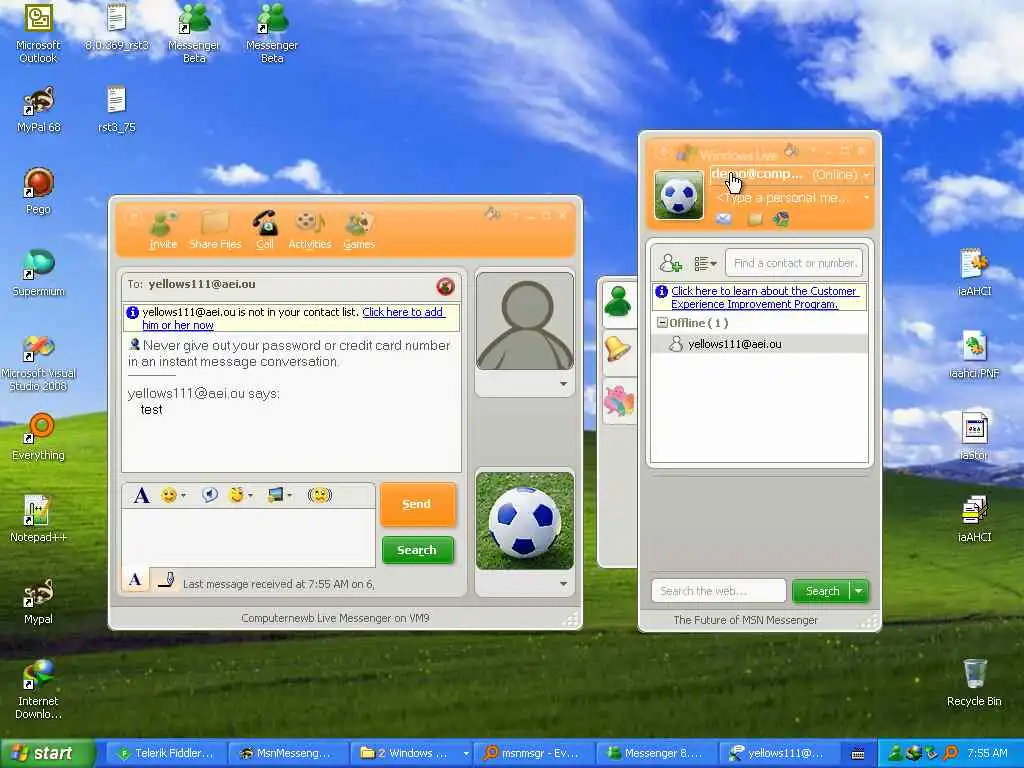Image resolution: width=1024 pixels, height=768 pixels.
Task: Open the personal message dropdown arrow
Action: 867,197
